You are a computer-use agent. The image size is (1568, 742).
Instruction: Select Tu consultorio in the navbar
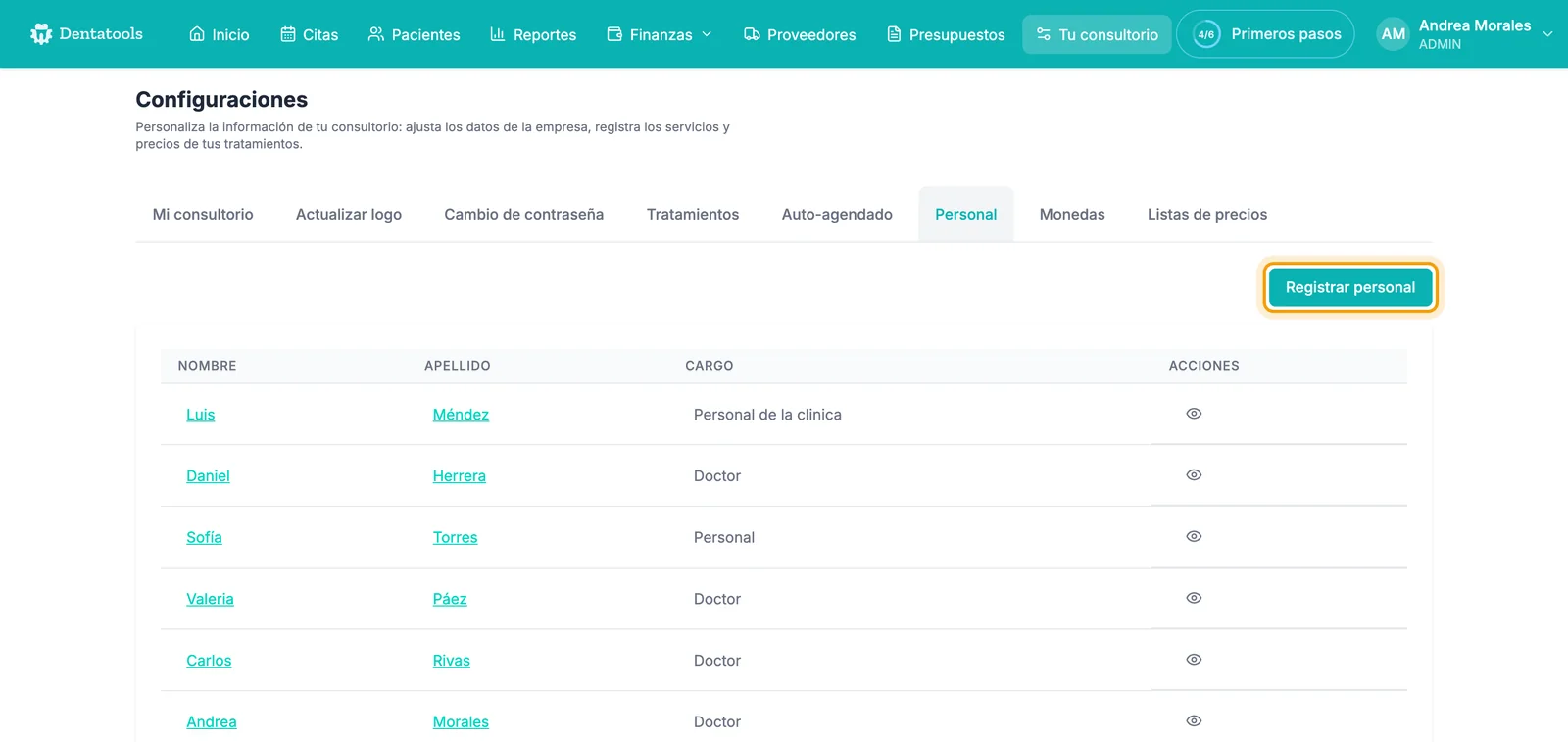click(x=1097, y=34)
